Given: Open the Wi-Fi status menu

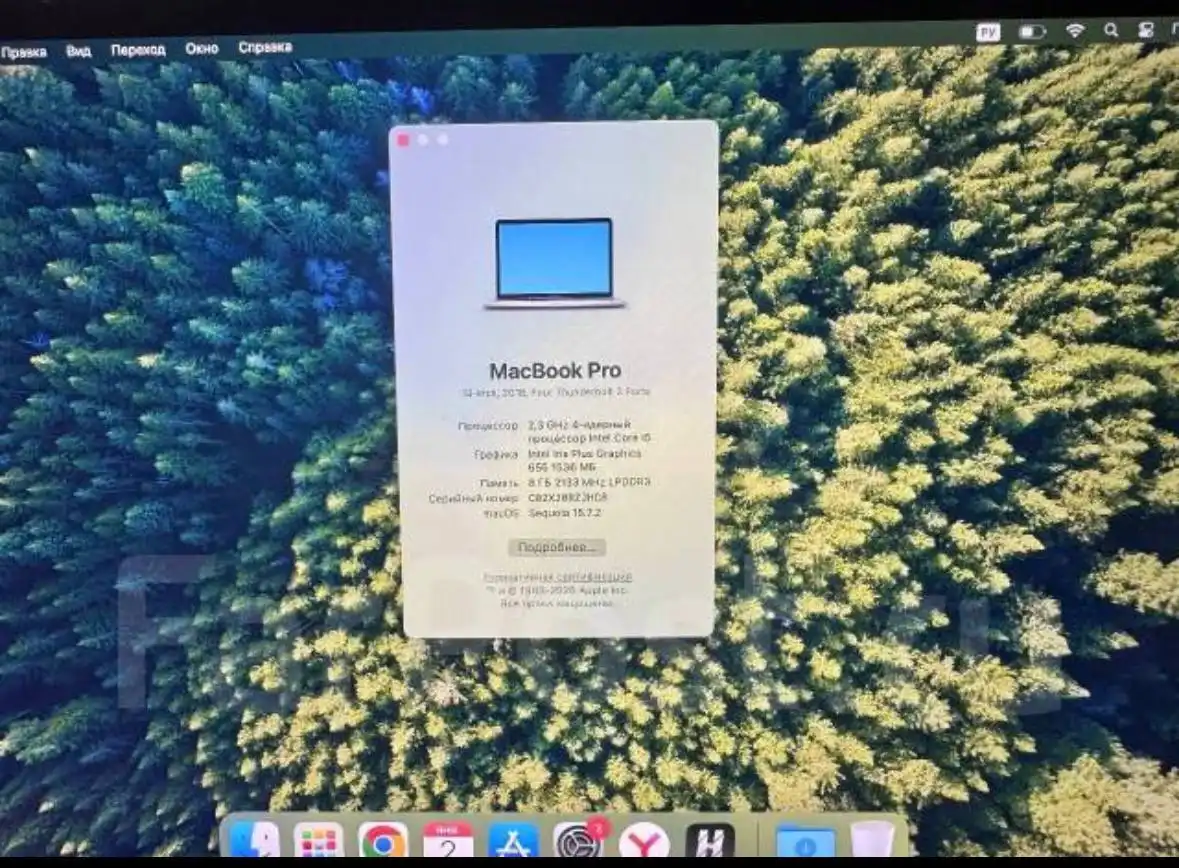Looking at the screenshot, I should 1075,31.
